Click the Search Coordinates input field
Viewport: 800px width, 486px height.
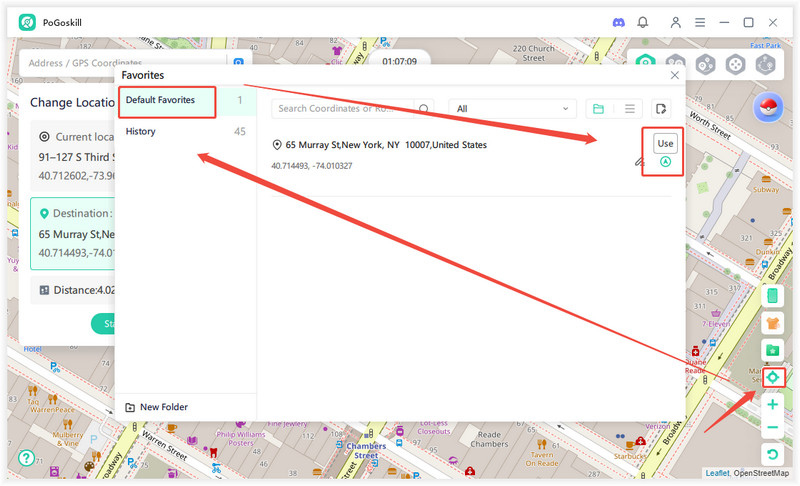tap(343, 109)
